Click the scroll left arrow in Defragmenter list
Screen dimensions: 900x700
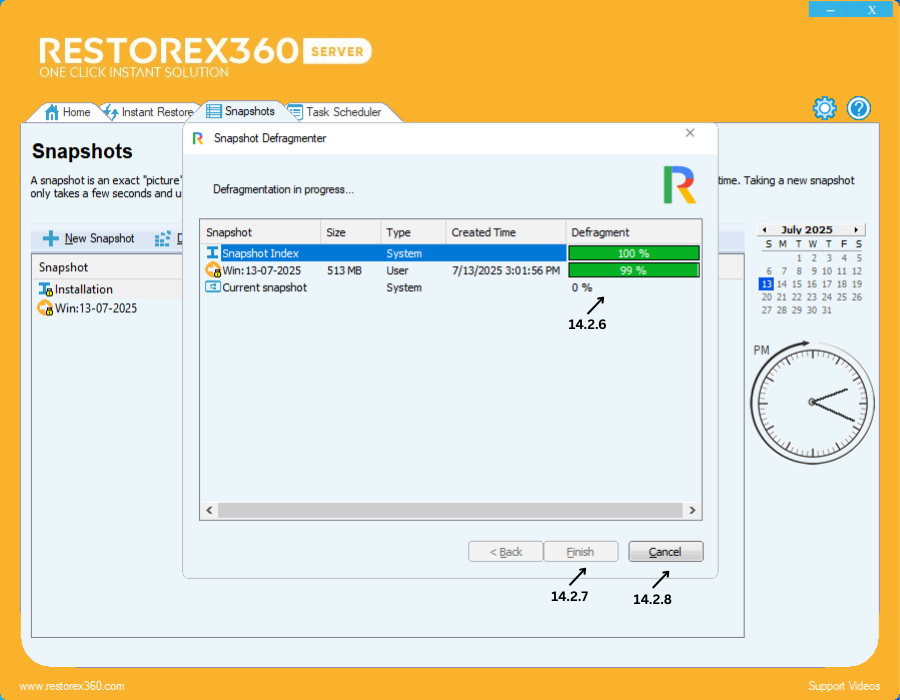click(210, 510)
